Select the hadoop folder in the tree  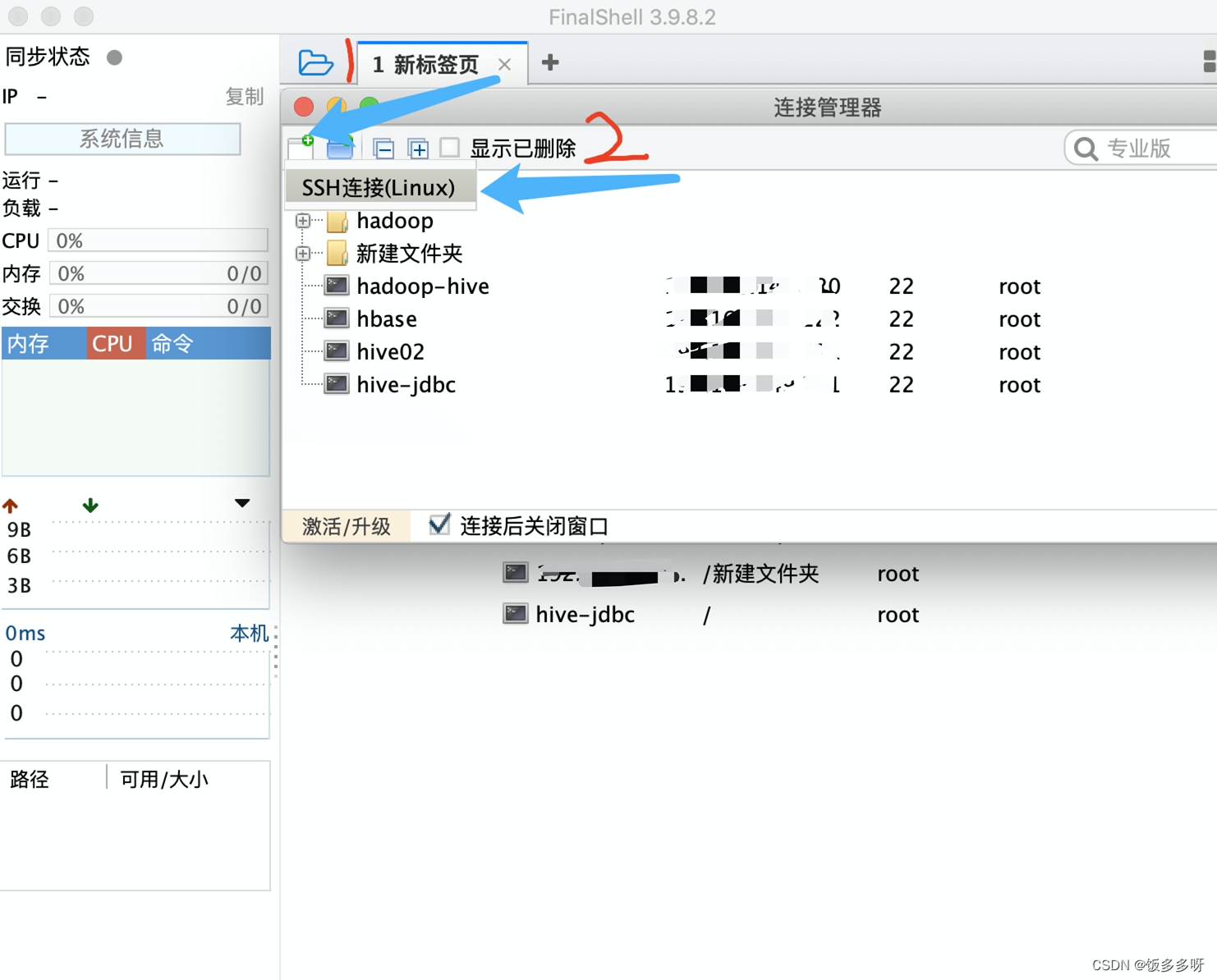point(395,221)
